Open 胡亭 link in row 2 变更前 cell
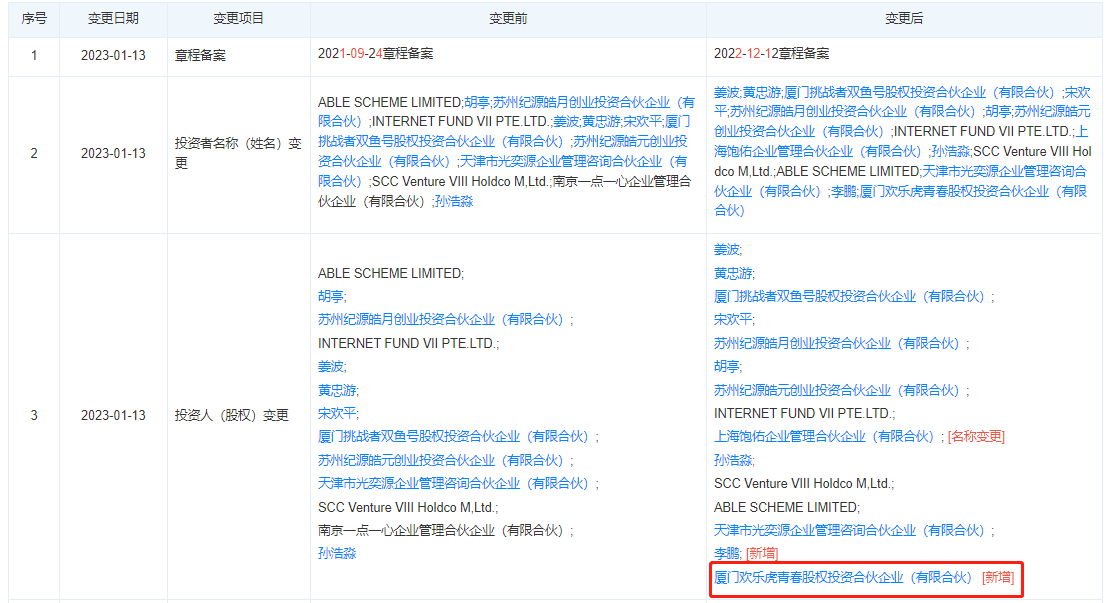 [477, 103]
